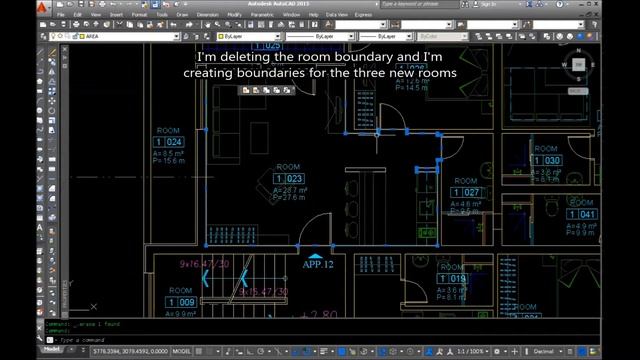Toggle AREA layer freeze sun icon
This screenshot has width=640, height=360.
[60, 36]
